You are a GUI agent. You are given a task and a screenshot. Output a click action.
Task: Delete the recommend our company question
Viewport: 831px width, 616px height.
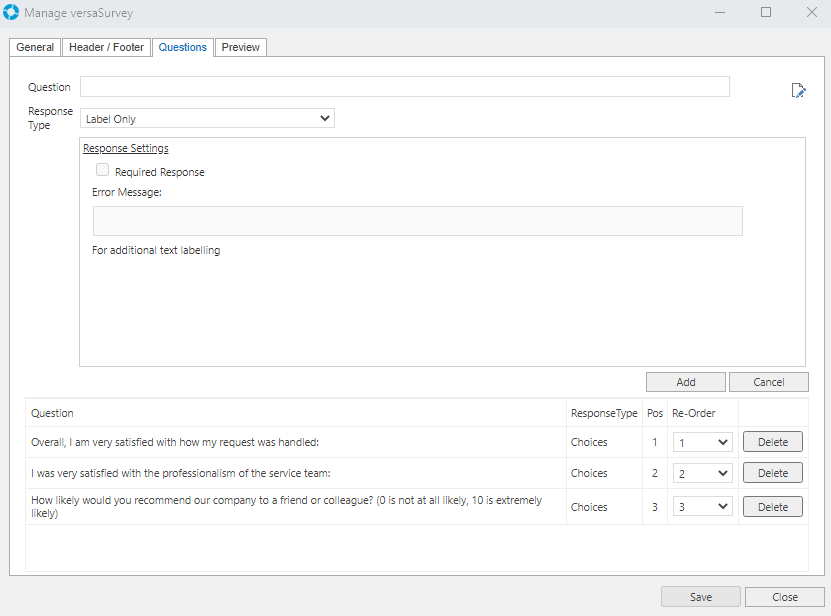(772, 507)
